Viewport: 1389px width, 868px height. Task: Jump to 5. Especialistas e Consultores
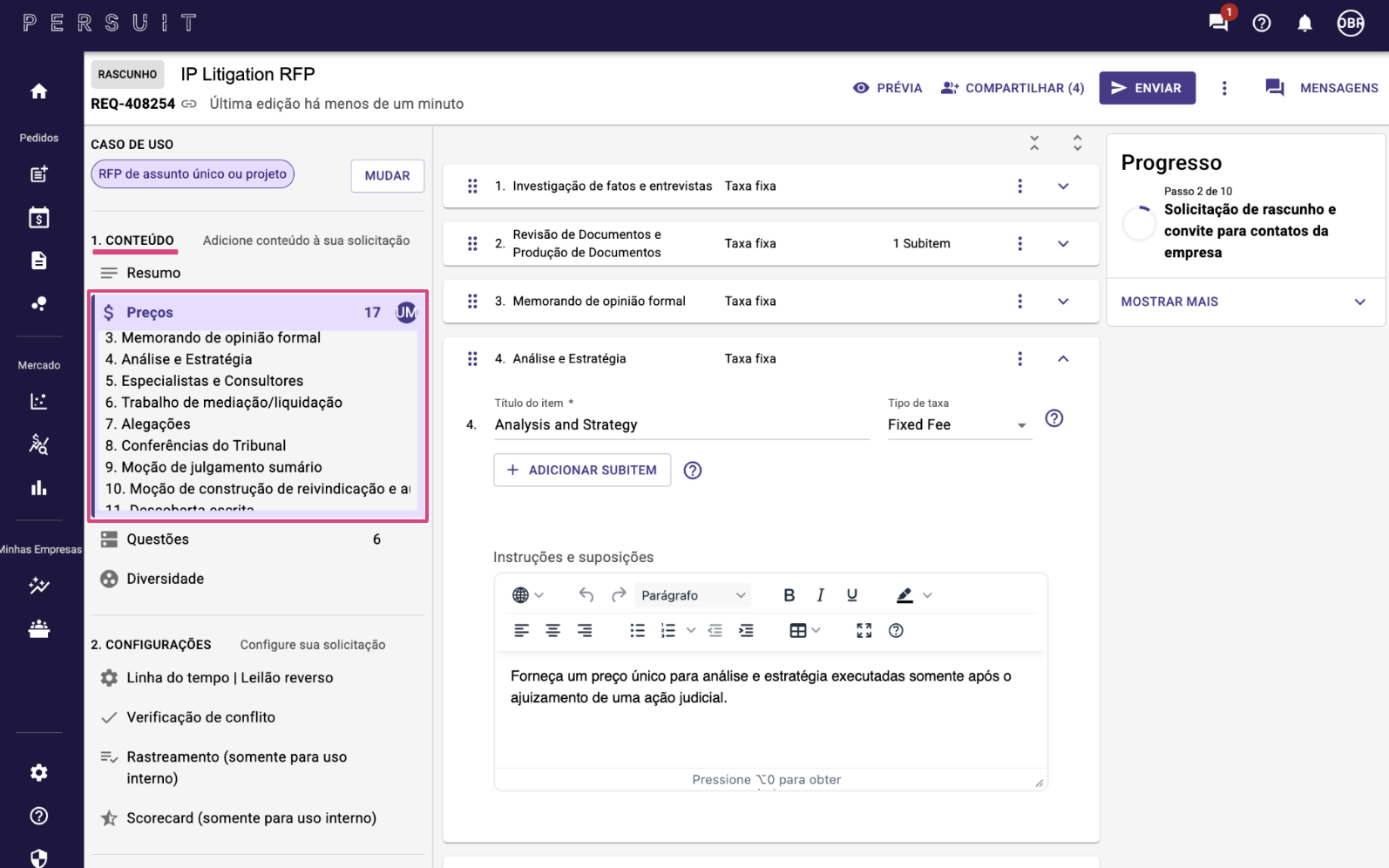pos(204,381)
